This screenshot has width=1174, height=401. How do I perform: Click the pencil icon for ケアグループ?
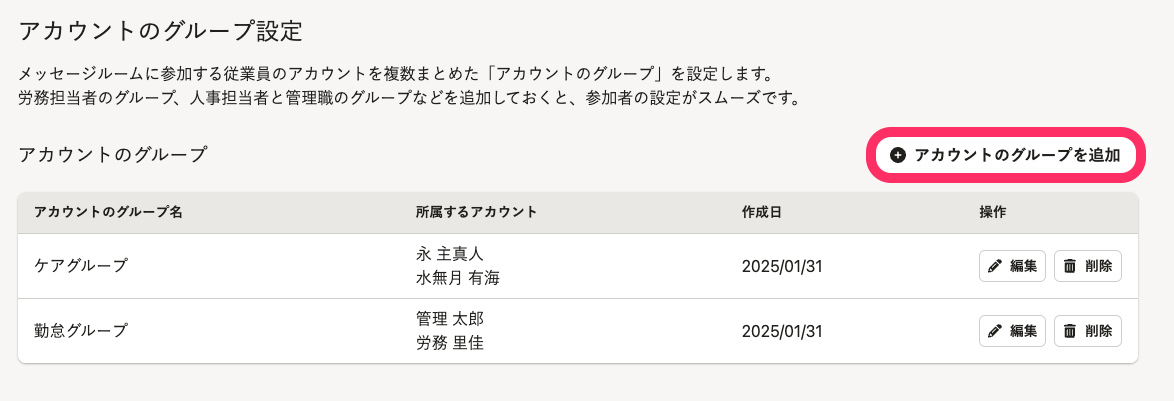(x=995, y=266)
